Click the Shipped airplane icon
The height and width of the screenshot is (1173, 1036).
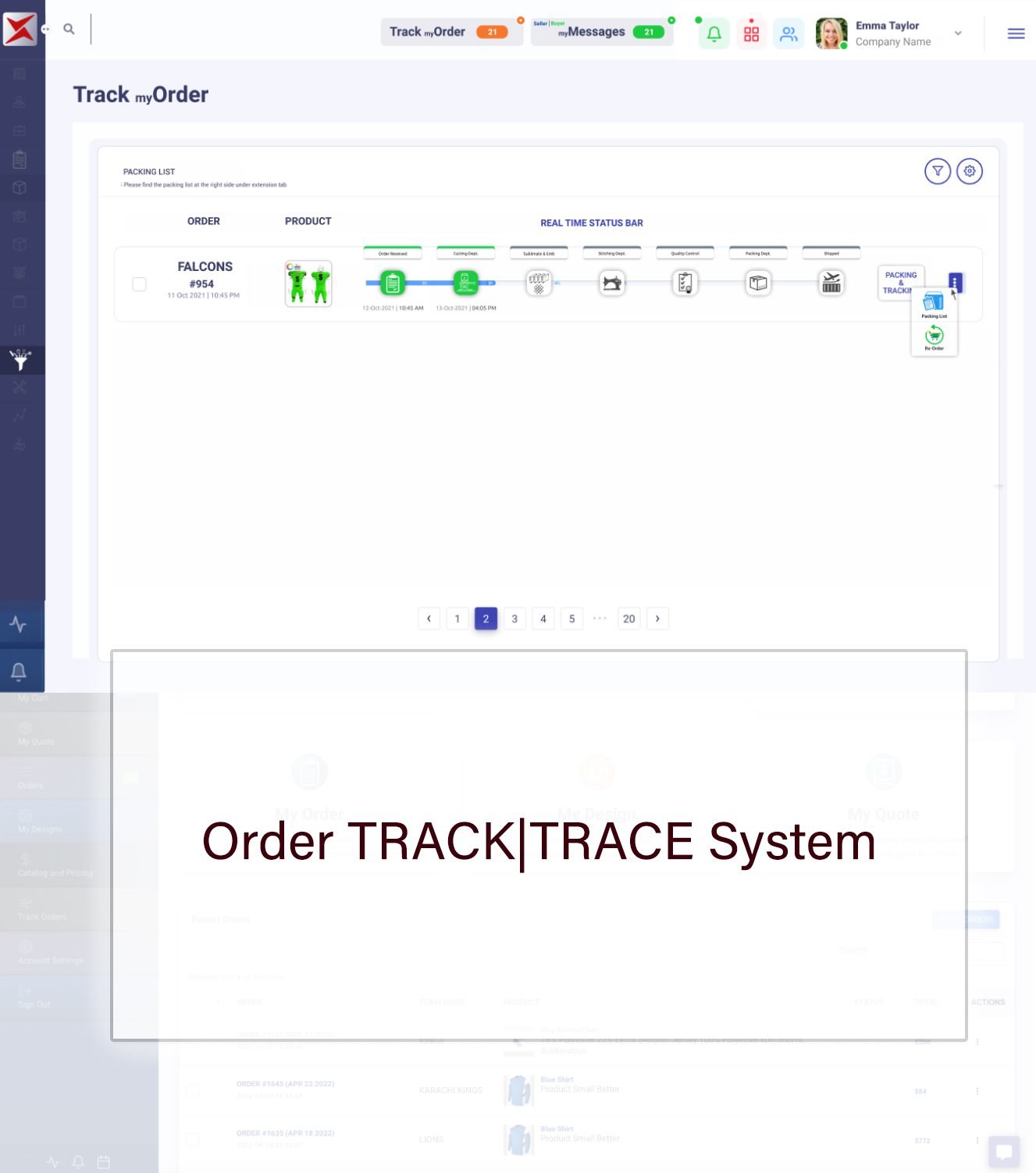[x=831, y=283]
